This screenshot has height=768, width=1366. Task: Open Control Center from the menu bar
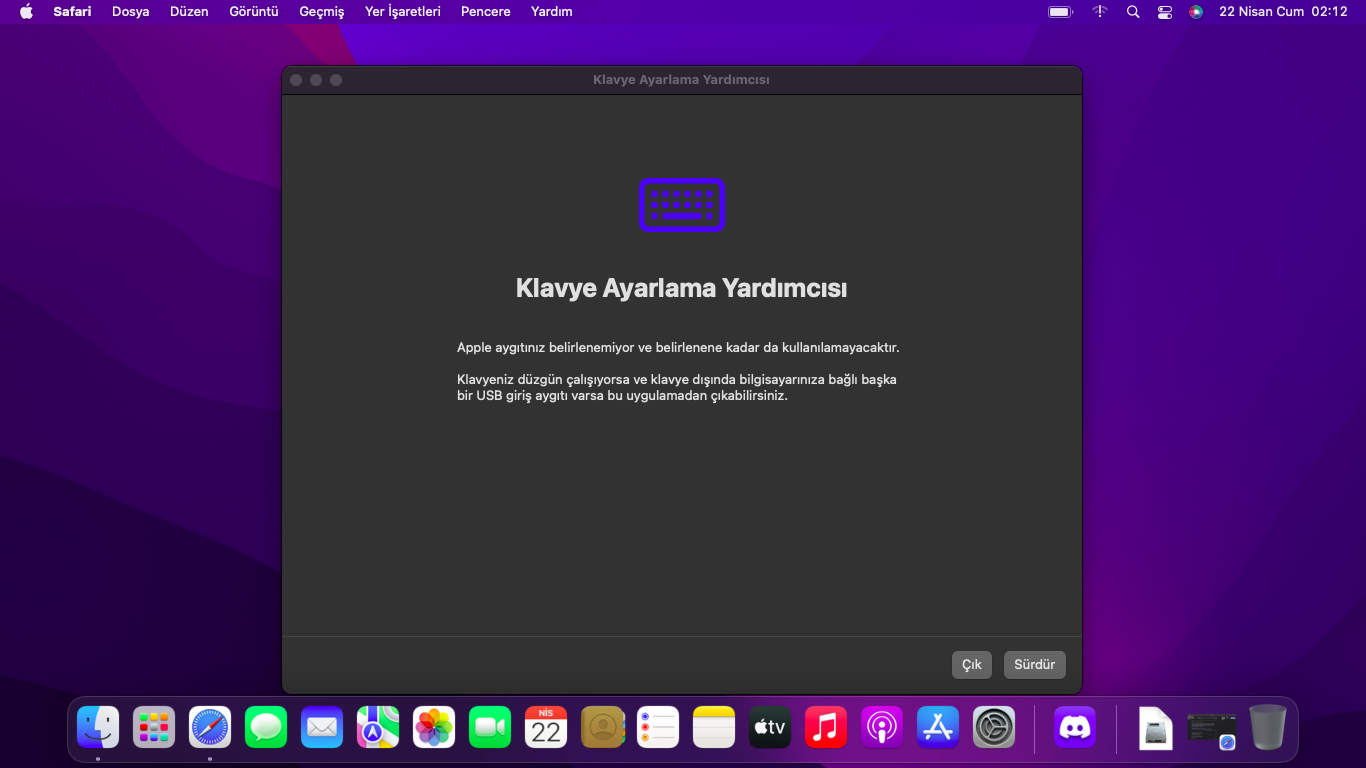1165,12
